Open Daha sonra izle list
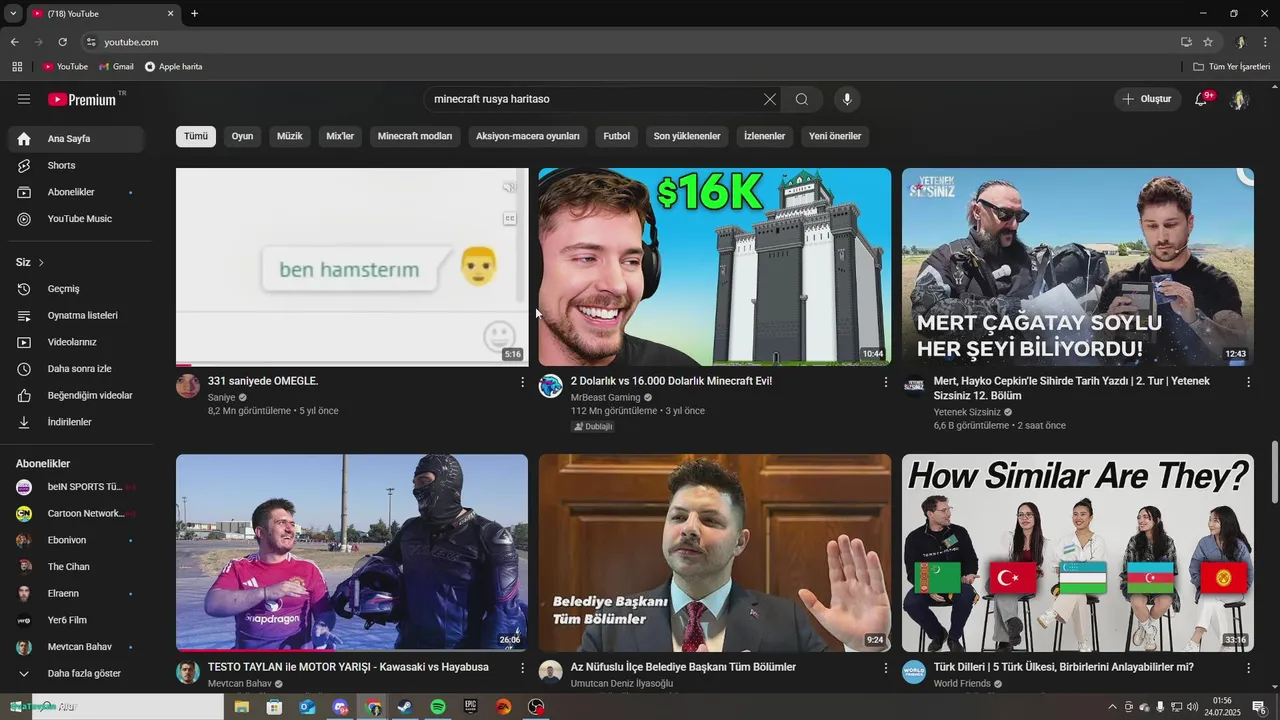1280x720 pixels. (x=77, y=369)
